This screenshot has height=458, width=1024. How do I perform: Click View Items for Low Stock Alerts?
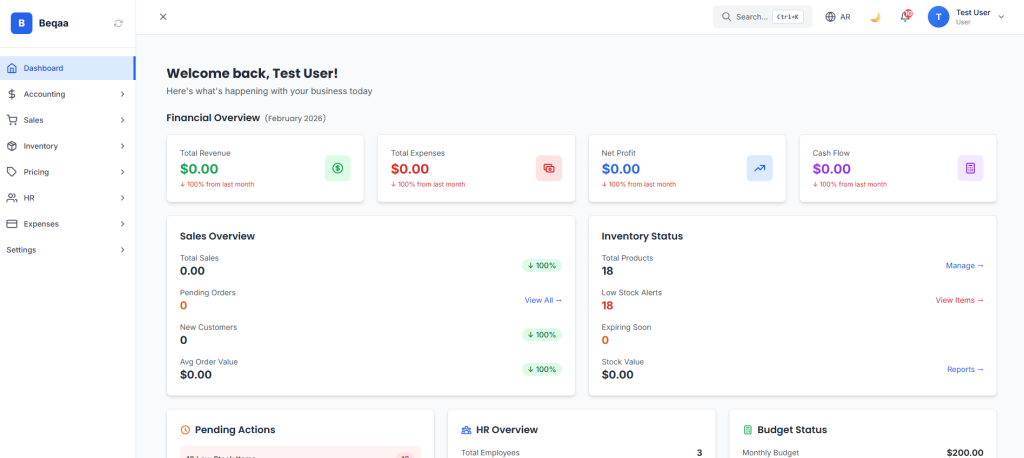(959, 300)
